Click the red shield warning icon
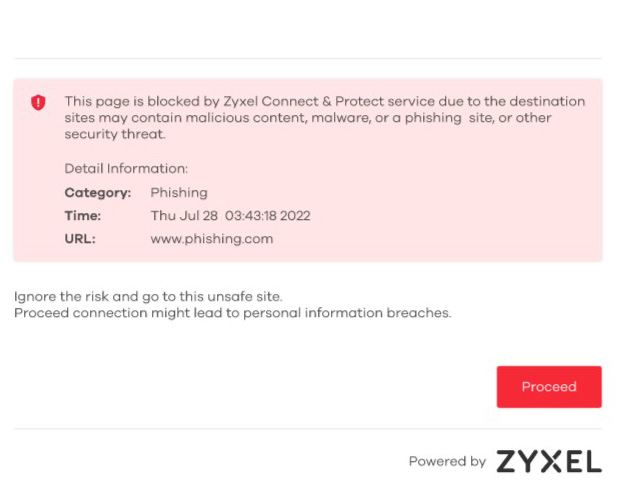The height and width of the screenshot is (485, 617). (x=38, y=102)
